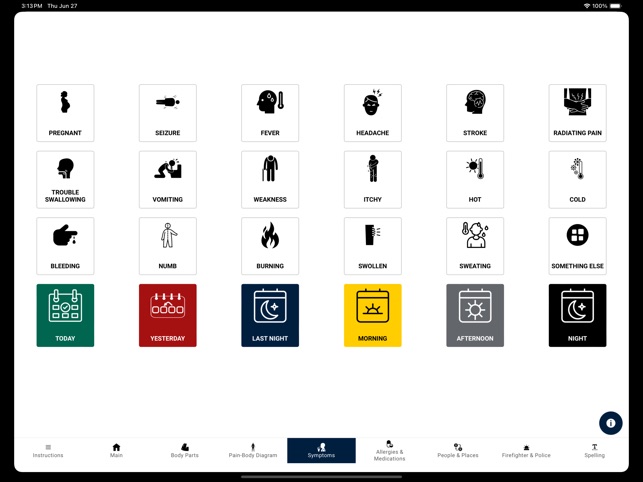
Task: Switch to Pain-Body Diagram tab
Action: click(253, 451)
